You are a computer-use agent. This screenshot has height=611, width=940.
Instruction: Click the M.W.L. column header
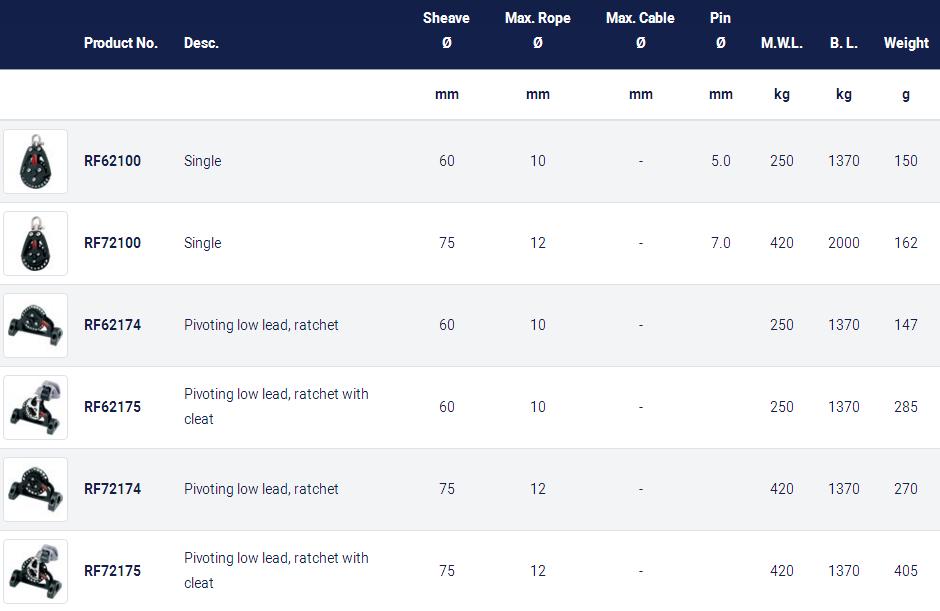pyautogui.click(x=782, y=43)
